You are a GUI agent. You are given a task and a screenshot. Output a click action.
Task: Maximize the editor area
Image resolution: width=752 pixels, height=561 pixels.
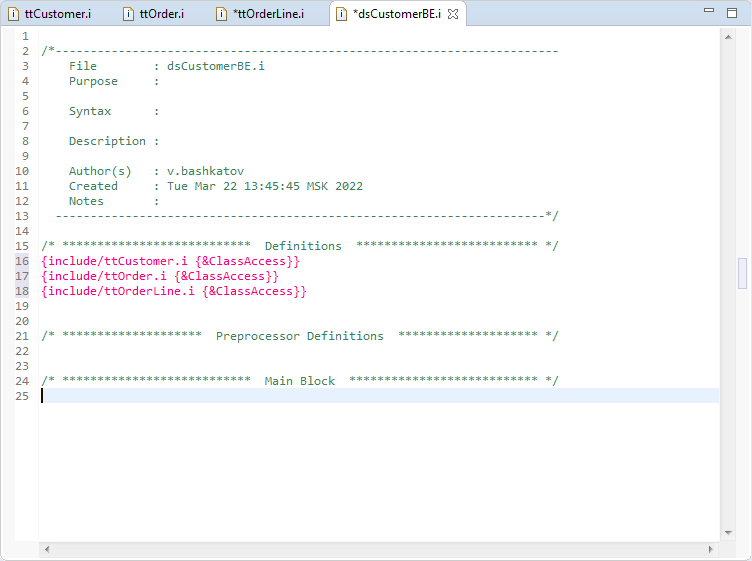coord(732,13)
